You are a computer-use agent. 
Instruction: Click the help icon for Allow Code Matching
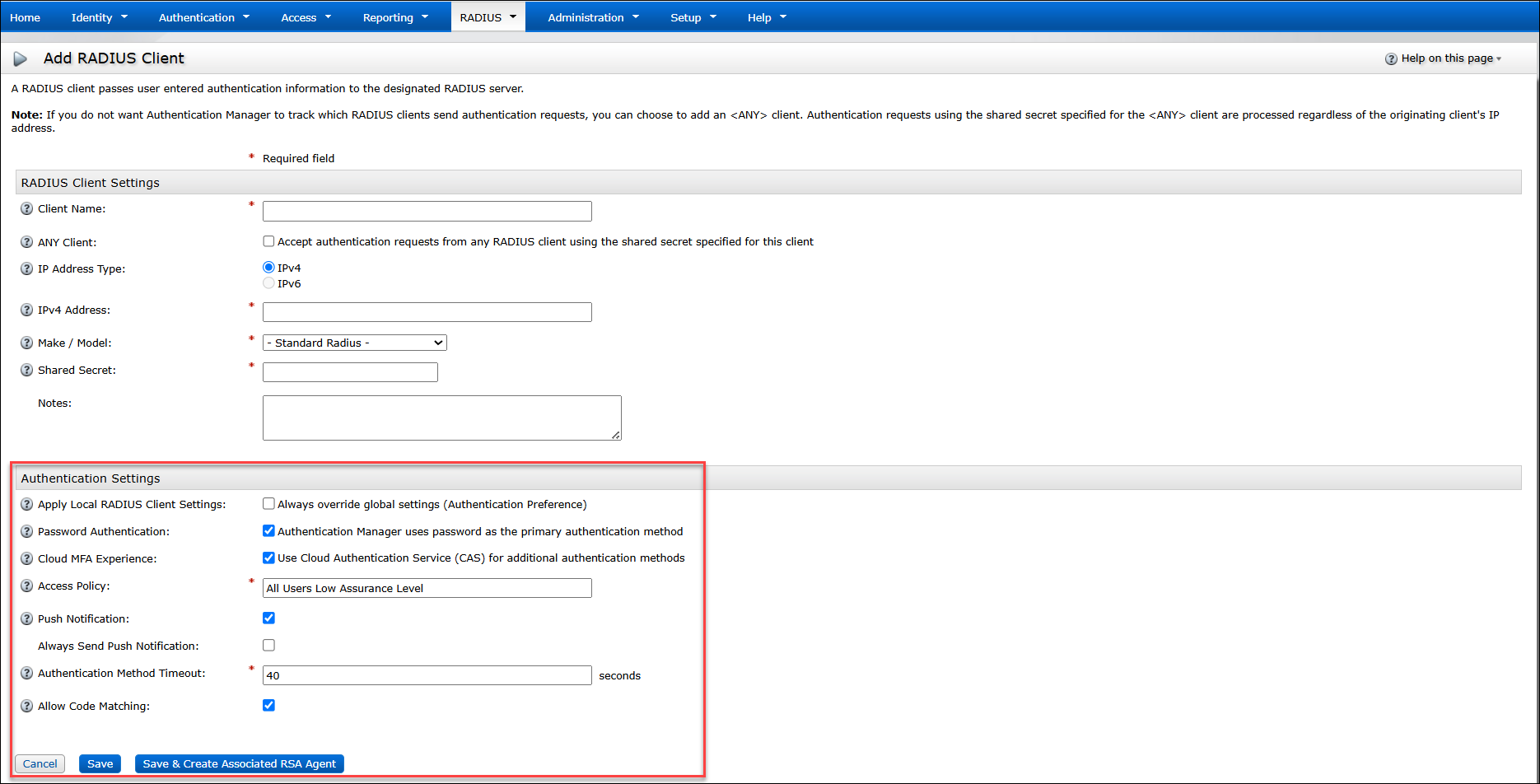[26, 706]
